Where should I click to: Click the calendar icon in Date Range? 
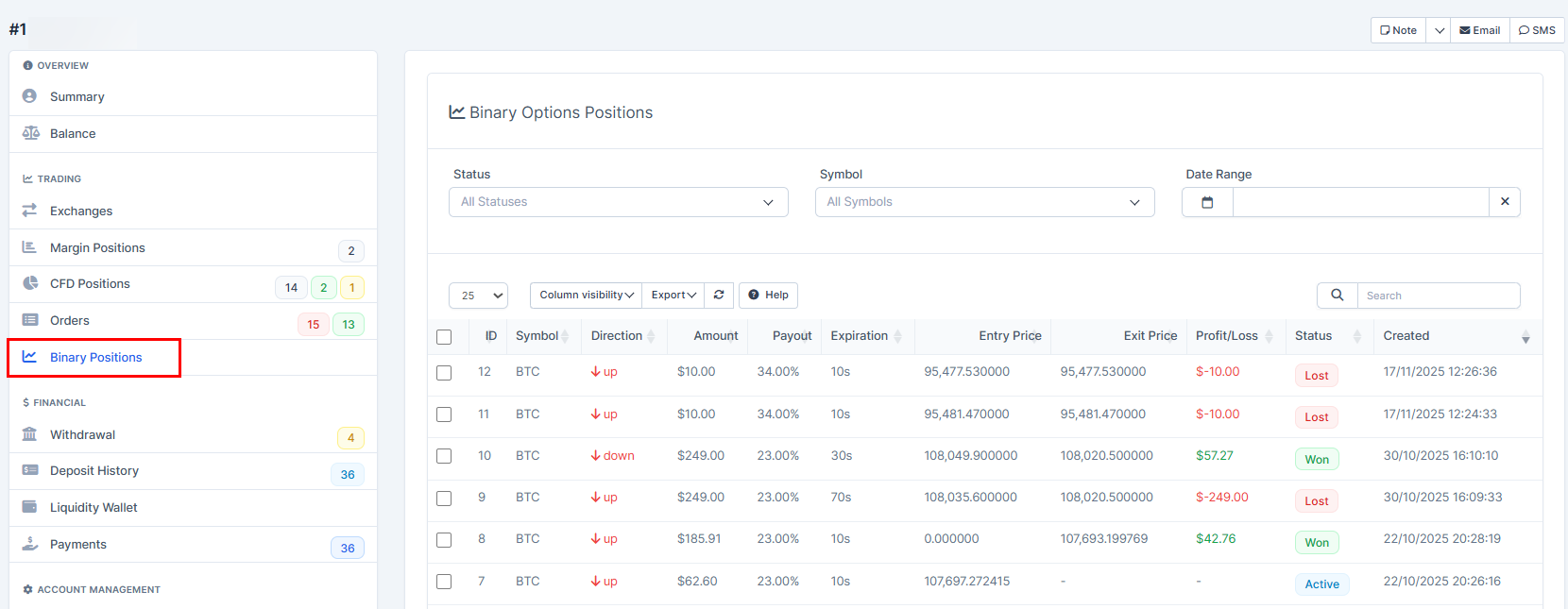coord(1207,202)
